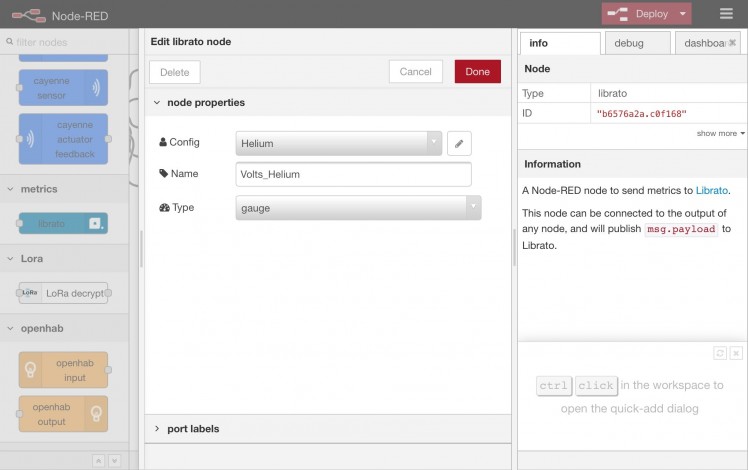Switch to the dashboard tab
Image resolution: width=748 pixels, height=470 pixels.
tap(705, 43)
